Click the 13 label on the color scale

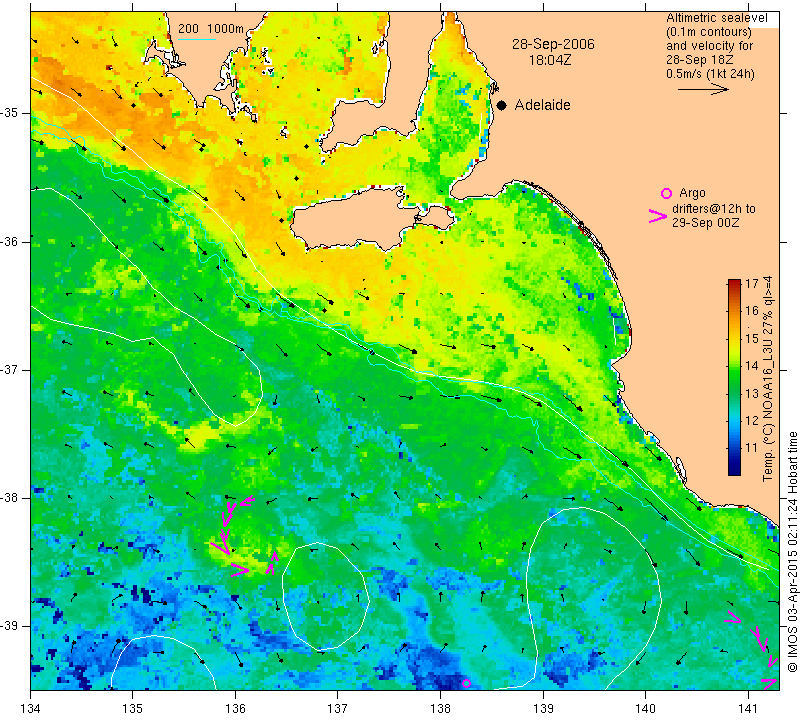[x=752, y=393]
